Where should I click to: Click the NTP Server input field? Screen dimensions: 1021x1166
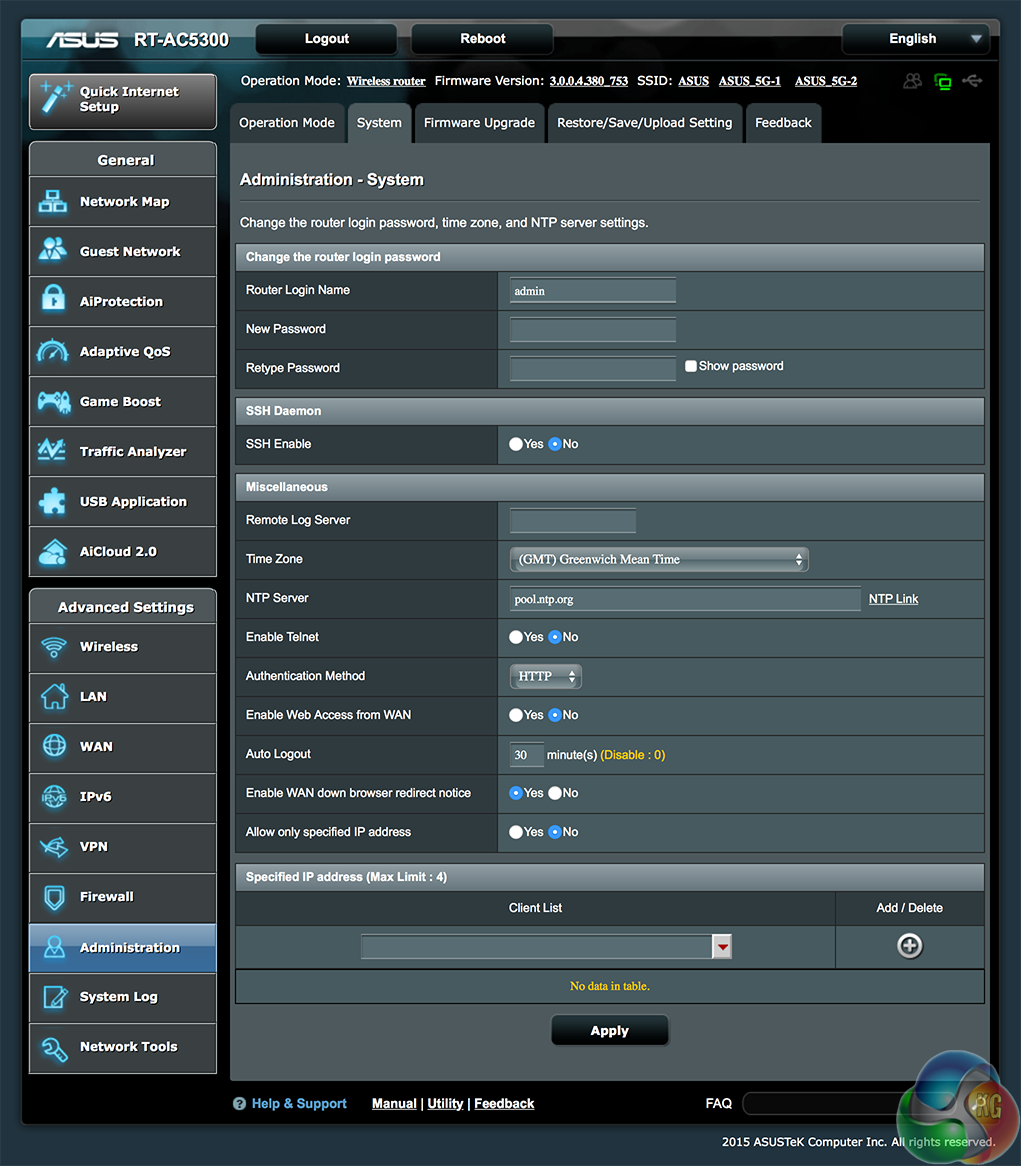pos(685,599)
